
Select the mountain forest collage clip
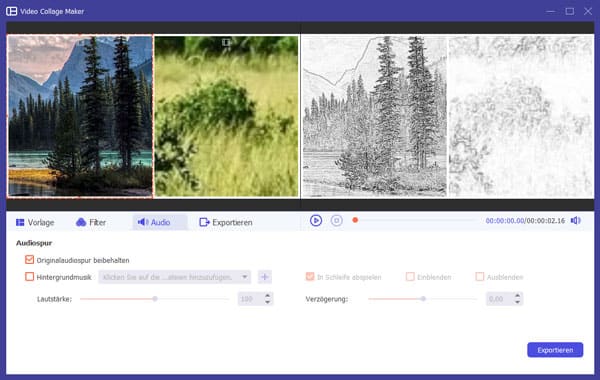click(80, 116)
